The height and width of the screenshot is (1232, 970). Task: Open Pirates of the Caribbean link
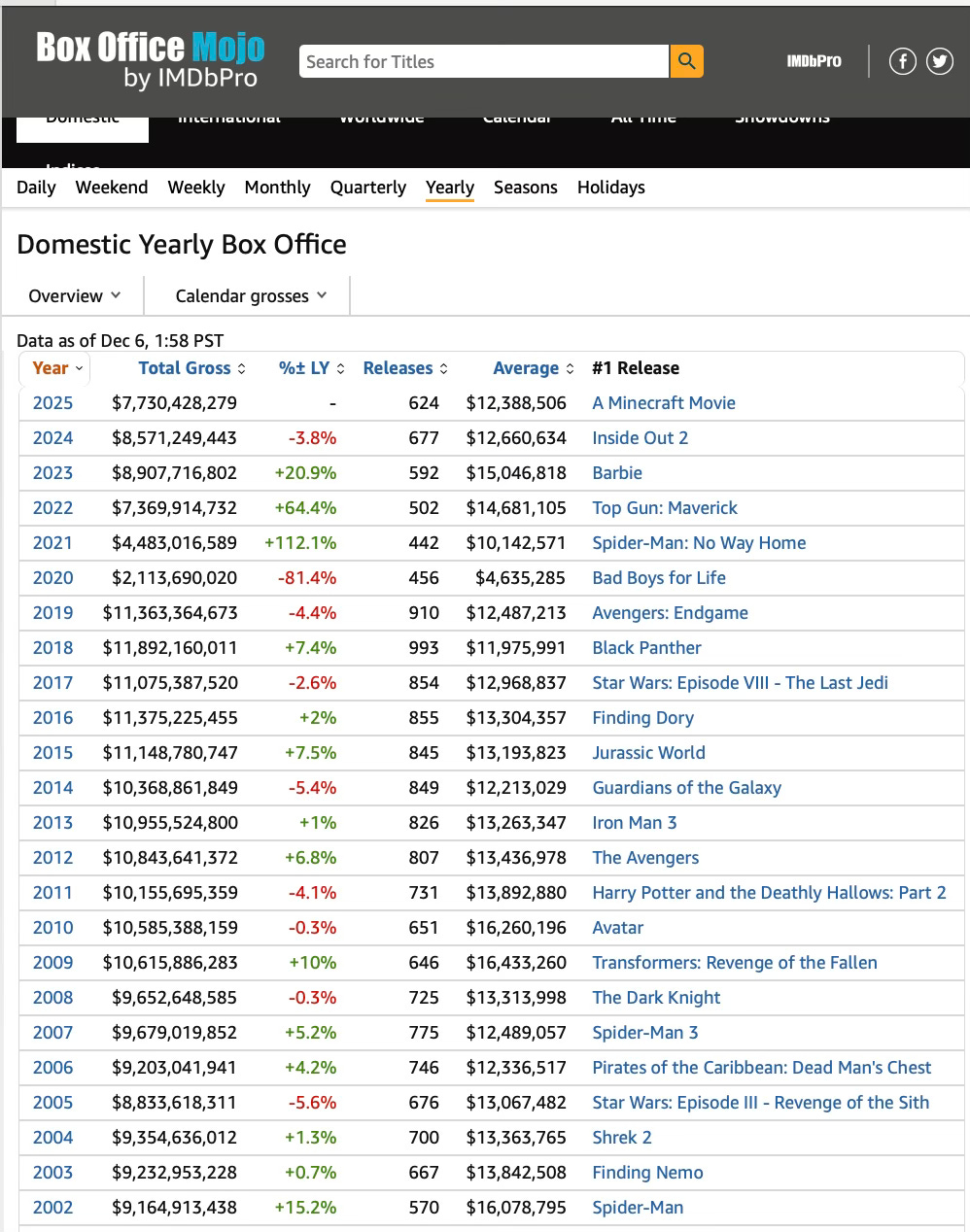click(762, 1068)
